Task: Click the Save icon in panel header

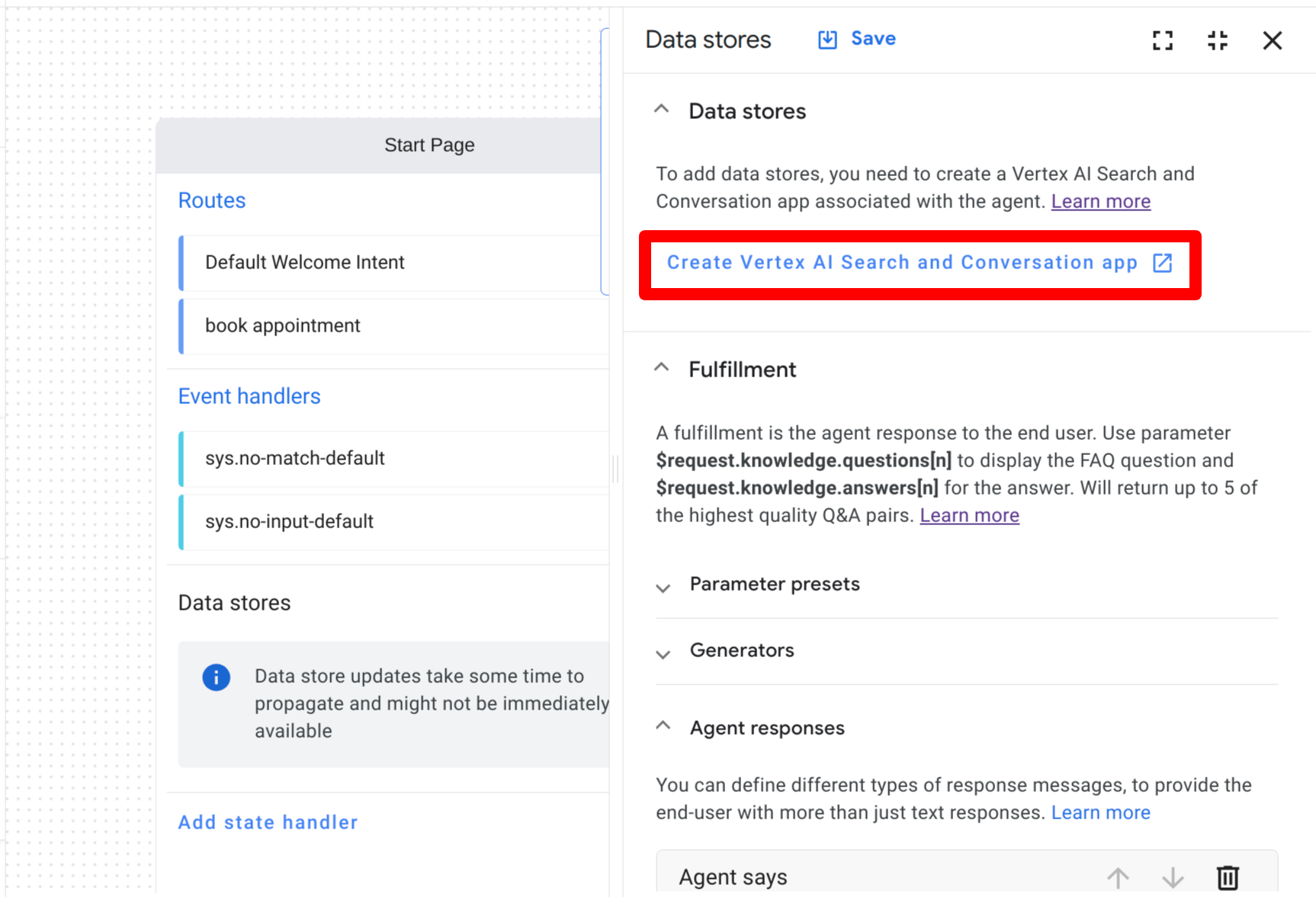Action: pos(827,40)
